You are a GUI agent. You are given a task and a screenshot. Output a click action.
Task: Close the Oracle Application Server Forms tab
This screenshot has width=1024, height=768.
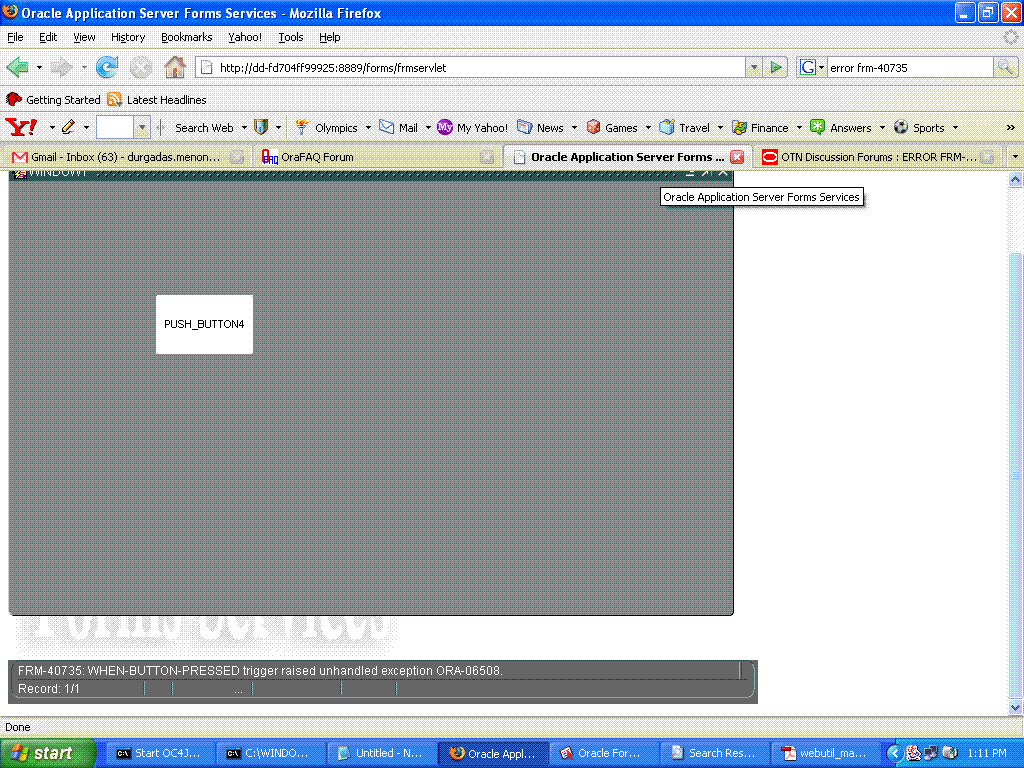[x=737, y=157]
